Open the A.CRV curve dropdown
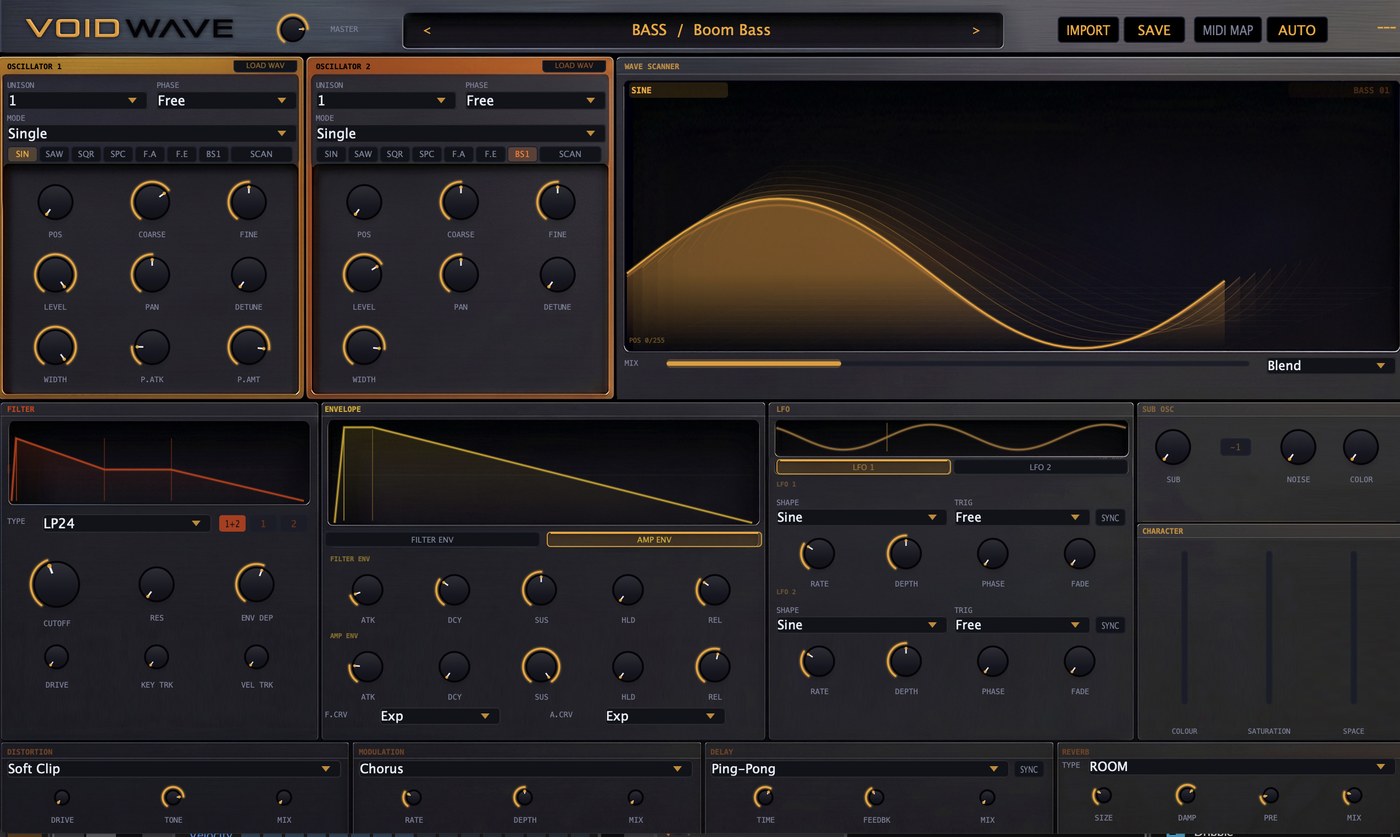 click(x=663, y=716)
